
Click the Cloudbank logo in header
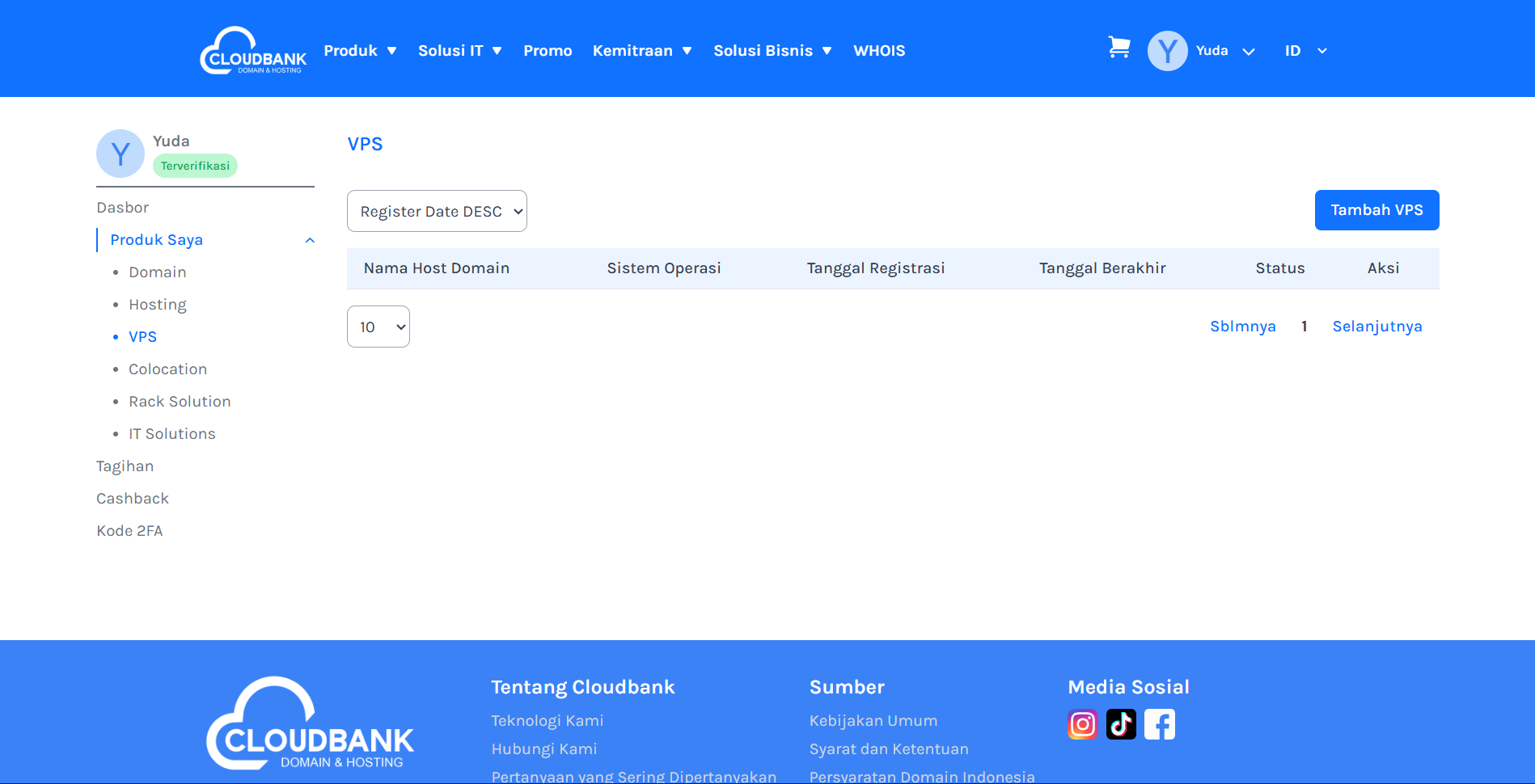[x=253, y=51]
